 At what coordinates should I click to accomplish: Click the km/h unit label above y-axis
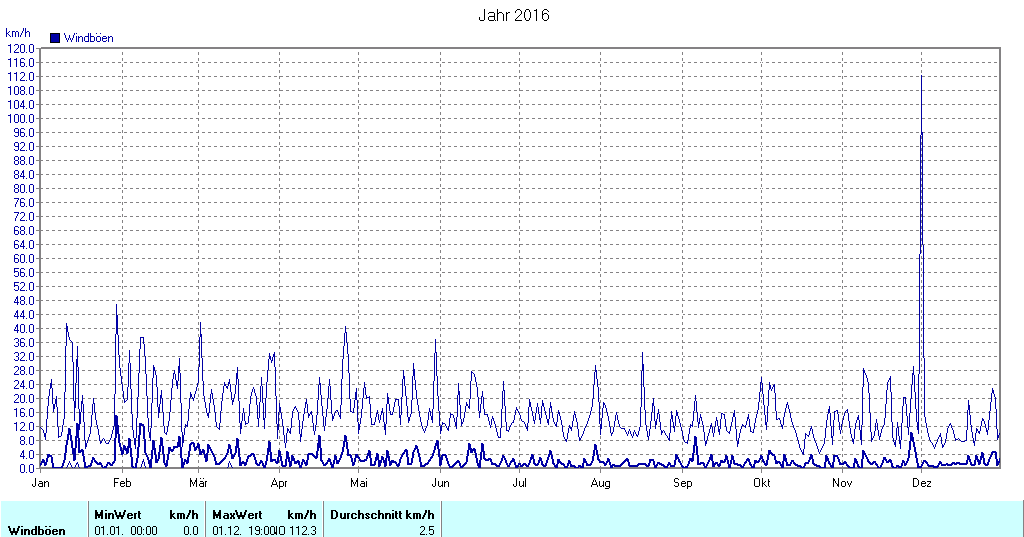click(17, 33)
